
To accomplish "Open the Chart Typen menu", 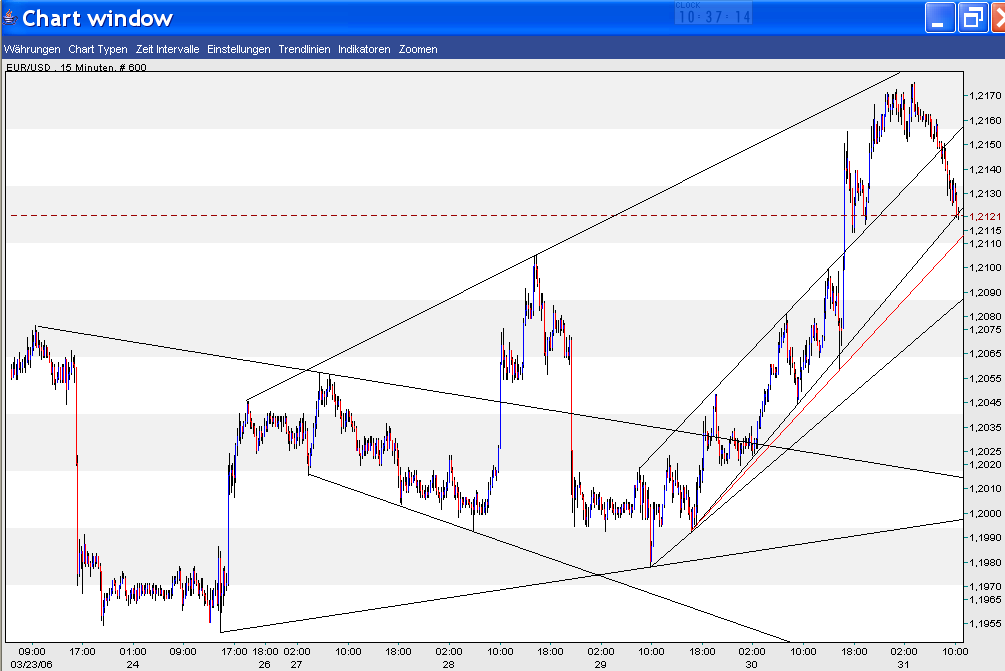I will (96, 48).
